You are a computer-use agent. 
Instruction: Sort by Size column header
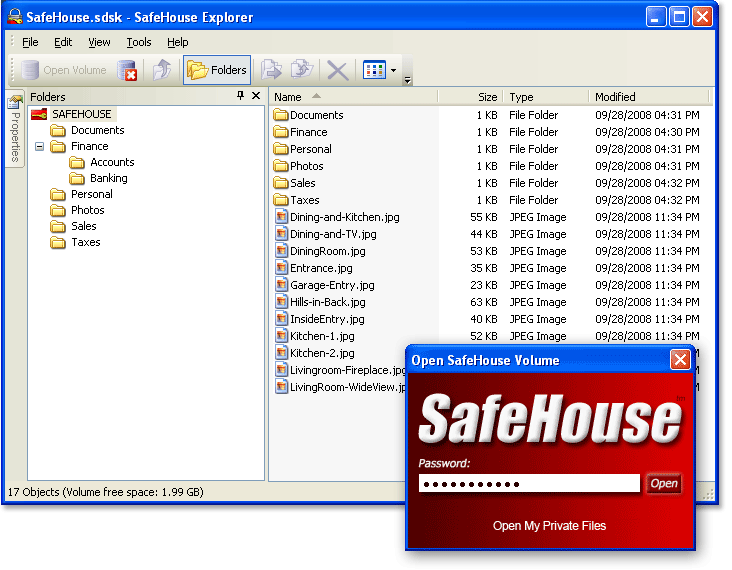pos(471,97)
